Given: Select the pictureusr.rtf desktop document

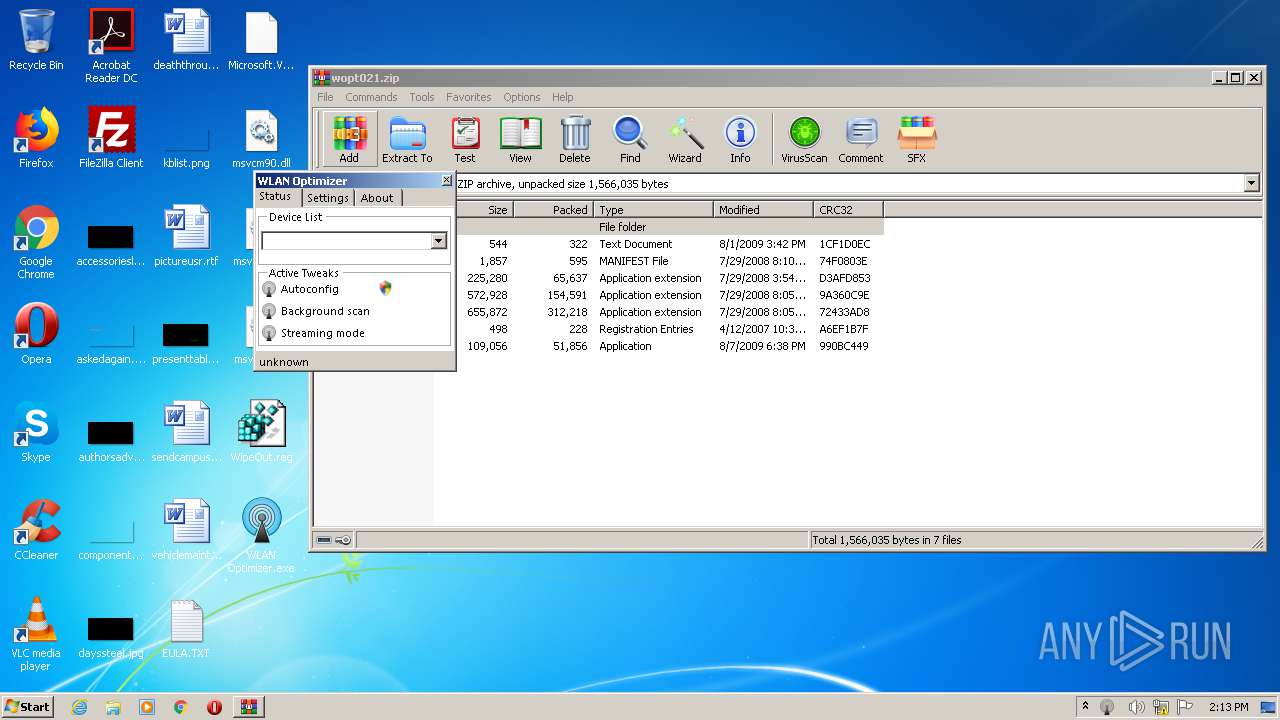Looking at the screenshot, I should pyautogui.click(x=186, y=236).
